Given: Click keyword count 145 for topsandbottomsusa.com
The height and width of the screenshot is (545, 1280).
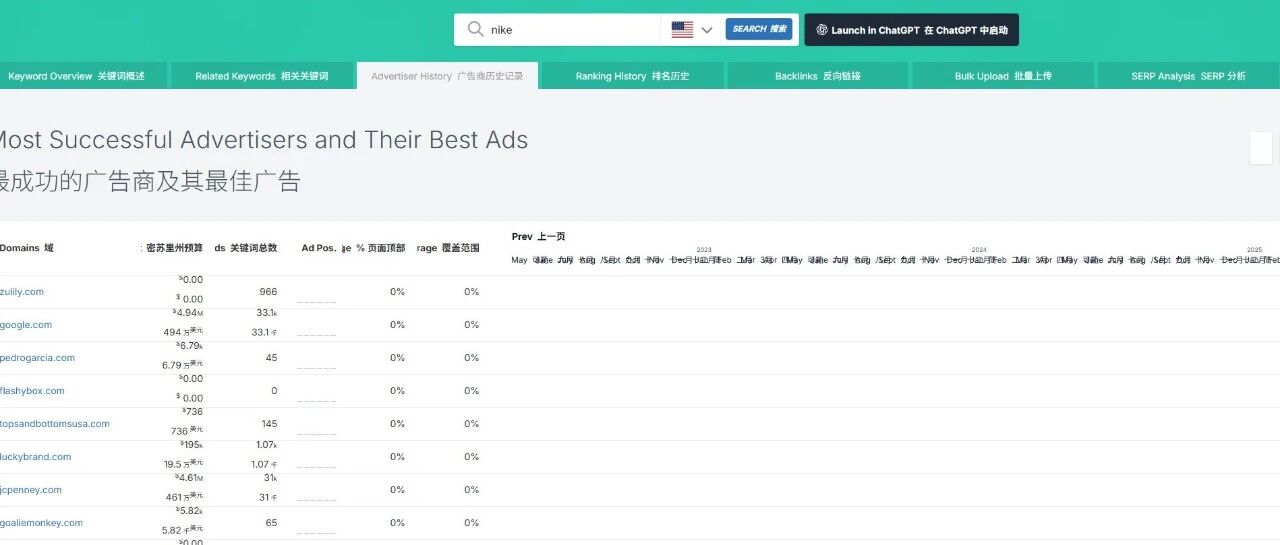Looking at the screenshot, I should [x=268, y=424].
